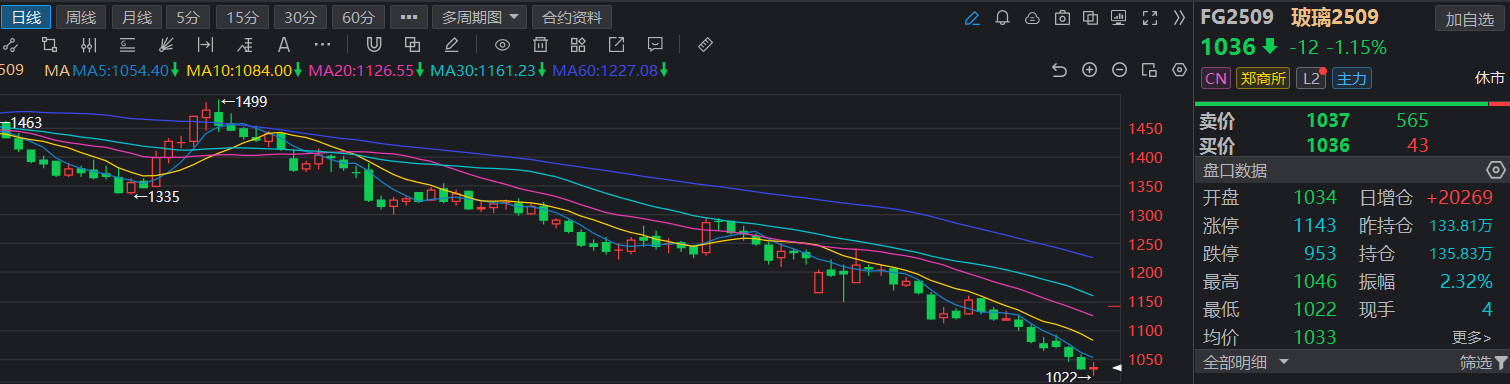The width and height of the screenshot is (1510, 384).
Task: Click the cloud sync icon
Action: [1032, 17]
